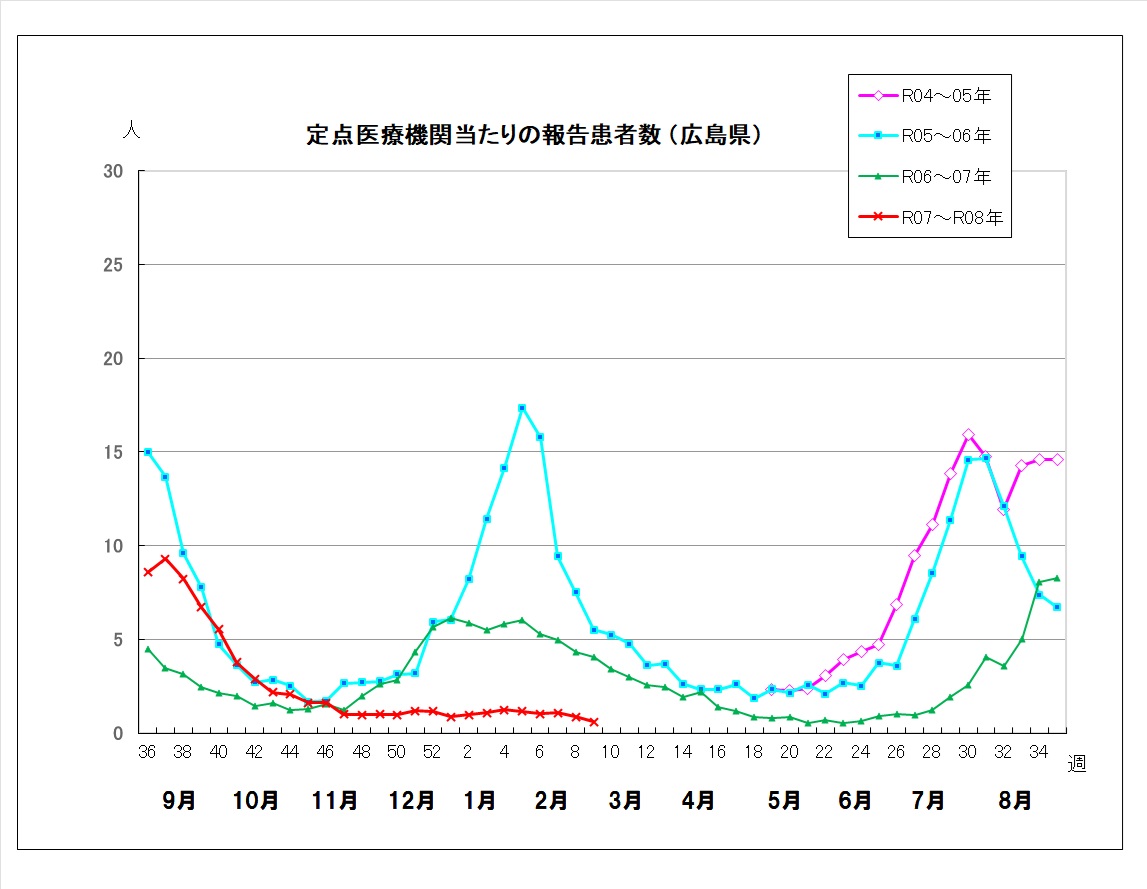The height and width of the screenshot is (889, 1147).
Task: Click the 人 unit label above y-axis
Action: click(x=130, y=131)
